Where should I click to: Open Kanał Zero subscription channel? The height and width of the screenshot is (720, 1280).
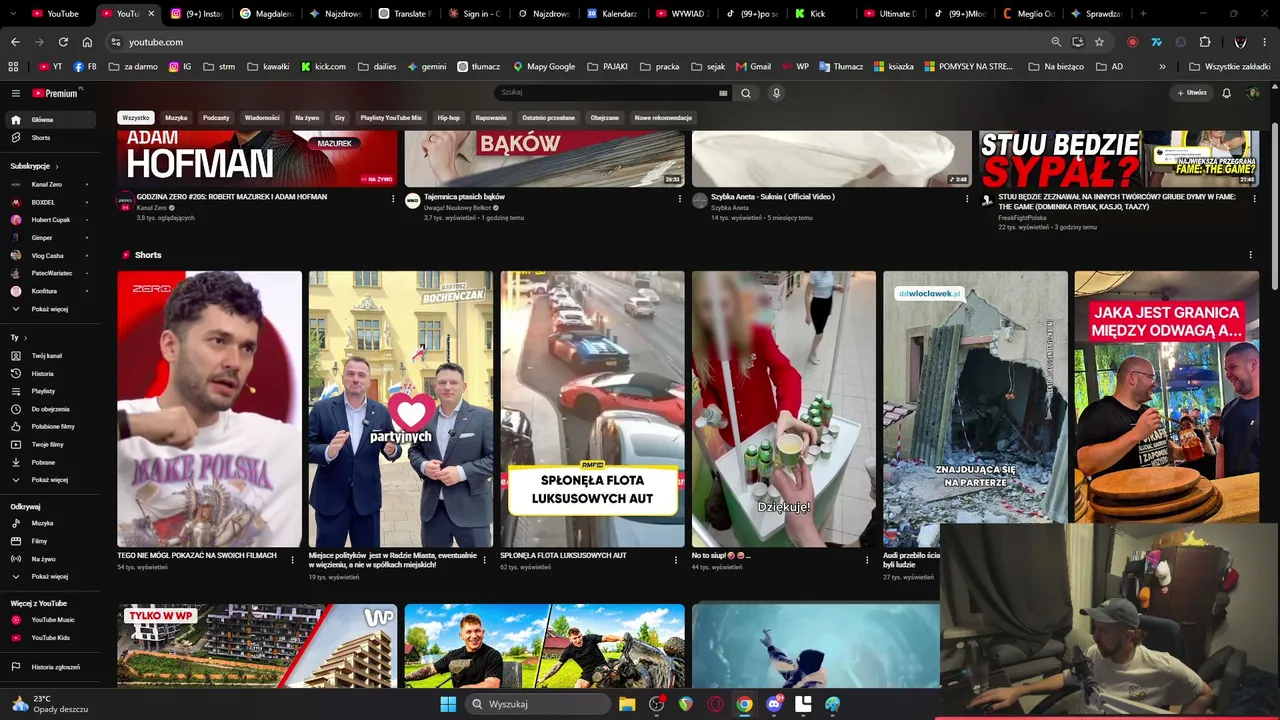[48, 184]
